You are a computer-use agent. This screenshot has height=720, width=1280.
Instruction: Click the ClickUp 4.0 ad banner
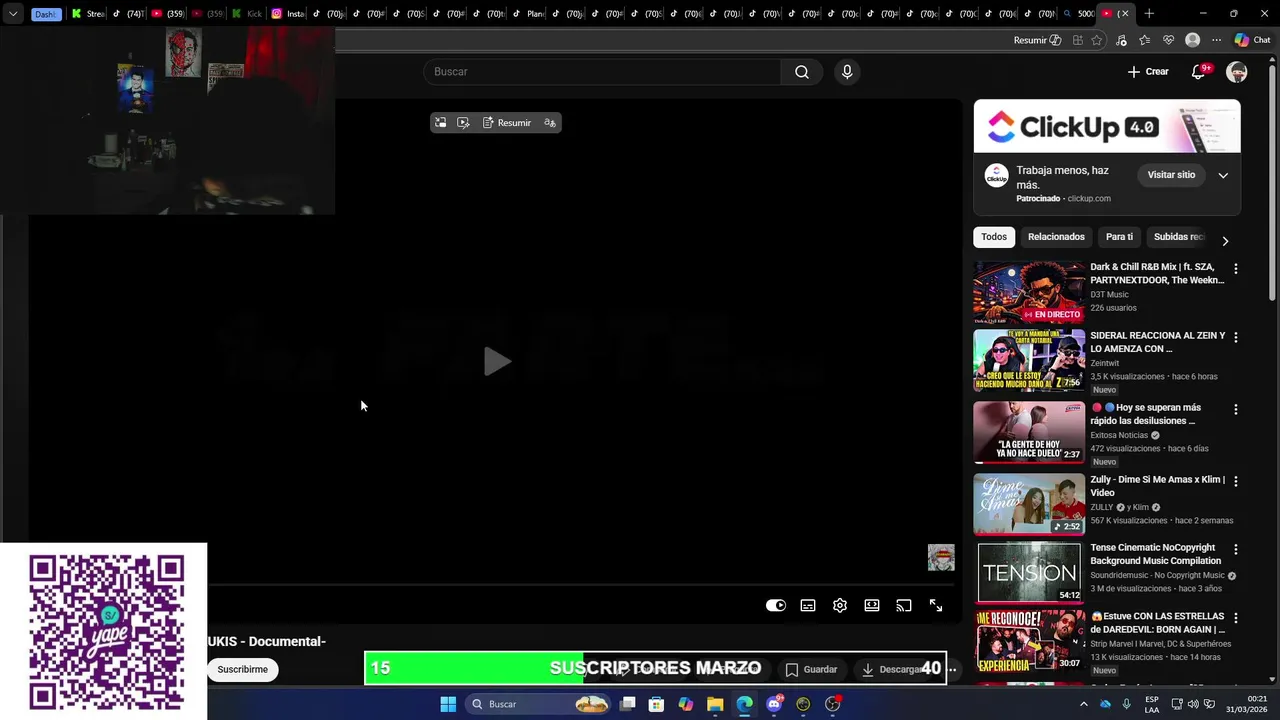point(1107,126)
